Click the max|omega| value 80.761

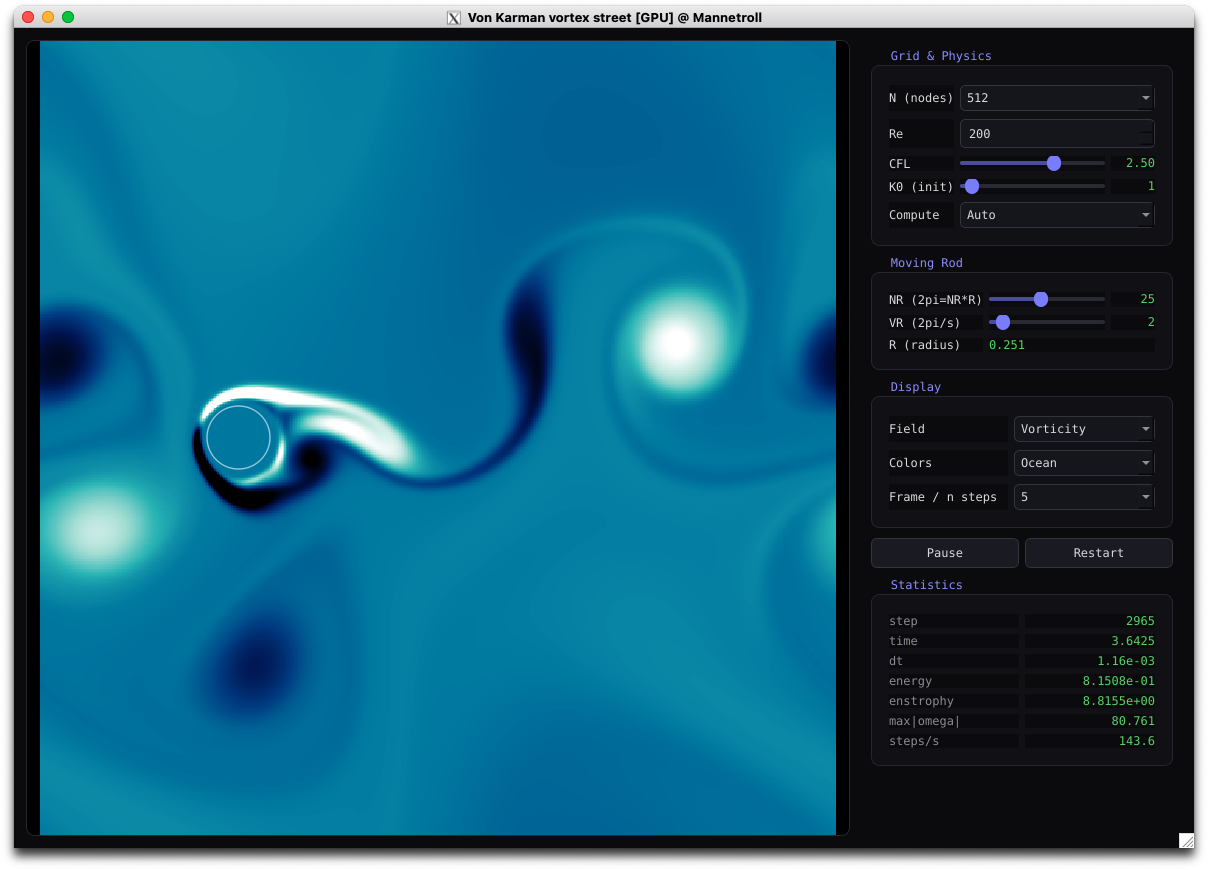pyautogui.click(x=1133, y=721)
